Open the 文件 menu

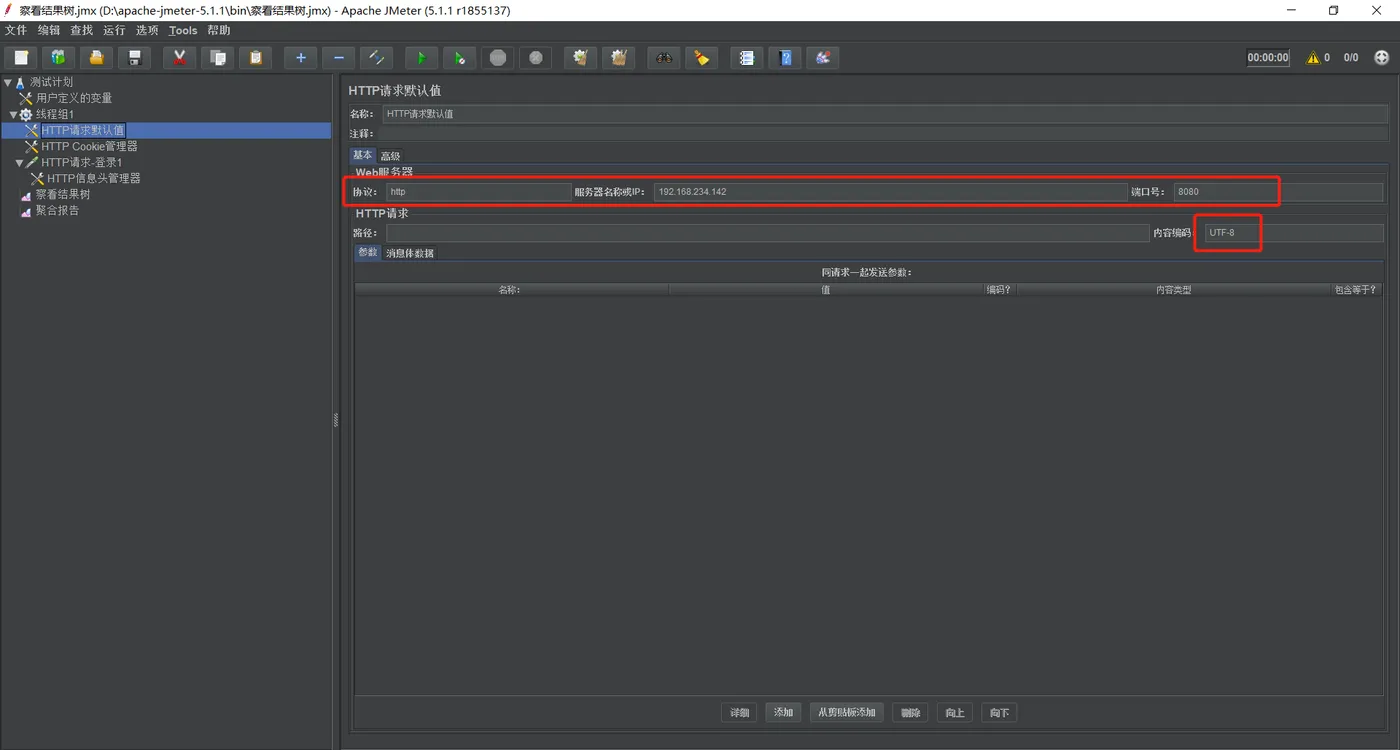16,30
